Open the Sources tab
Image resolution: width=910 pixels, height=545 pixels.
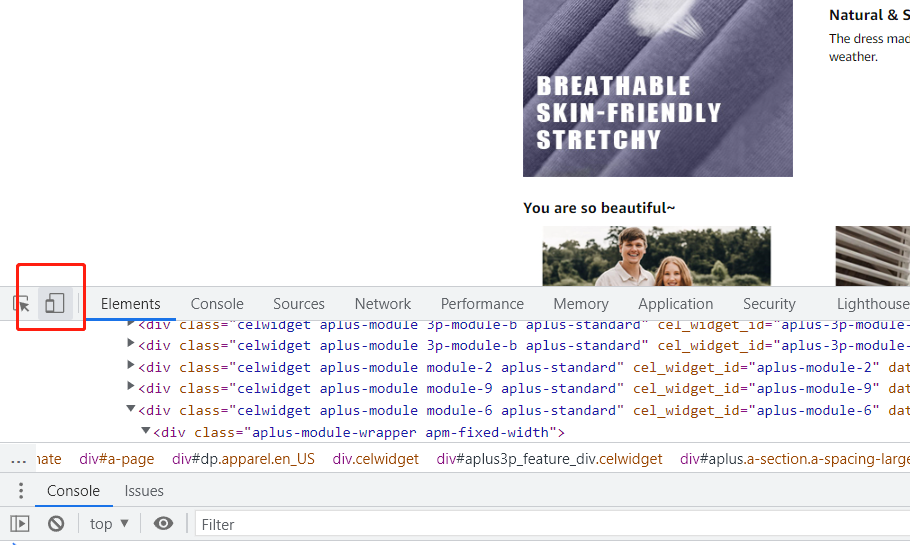click(x=298, y=304)
